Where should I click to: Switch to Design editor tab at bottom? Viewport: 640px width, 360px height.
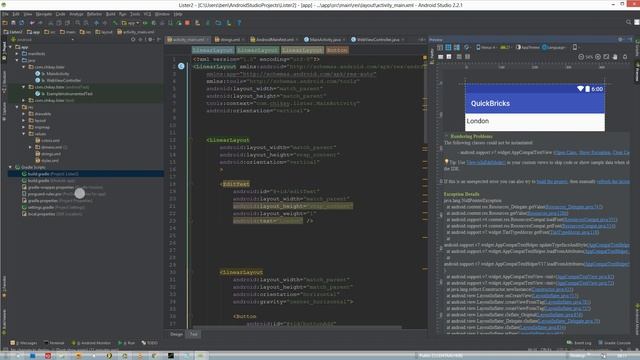pos(177,334)
